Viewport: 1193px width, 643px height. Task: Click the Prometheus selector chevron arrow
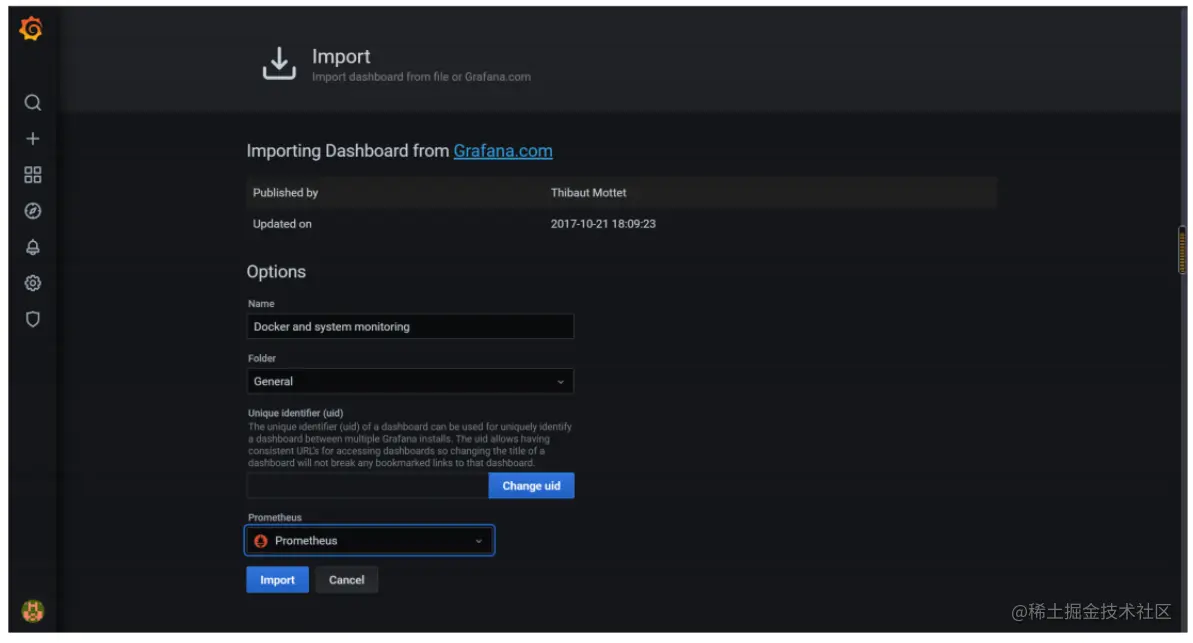479,541
